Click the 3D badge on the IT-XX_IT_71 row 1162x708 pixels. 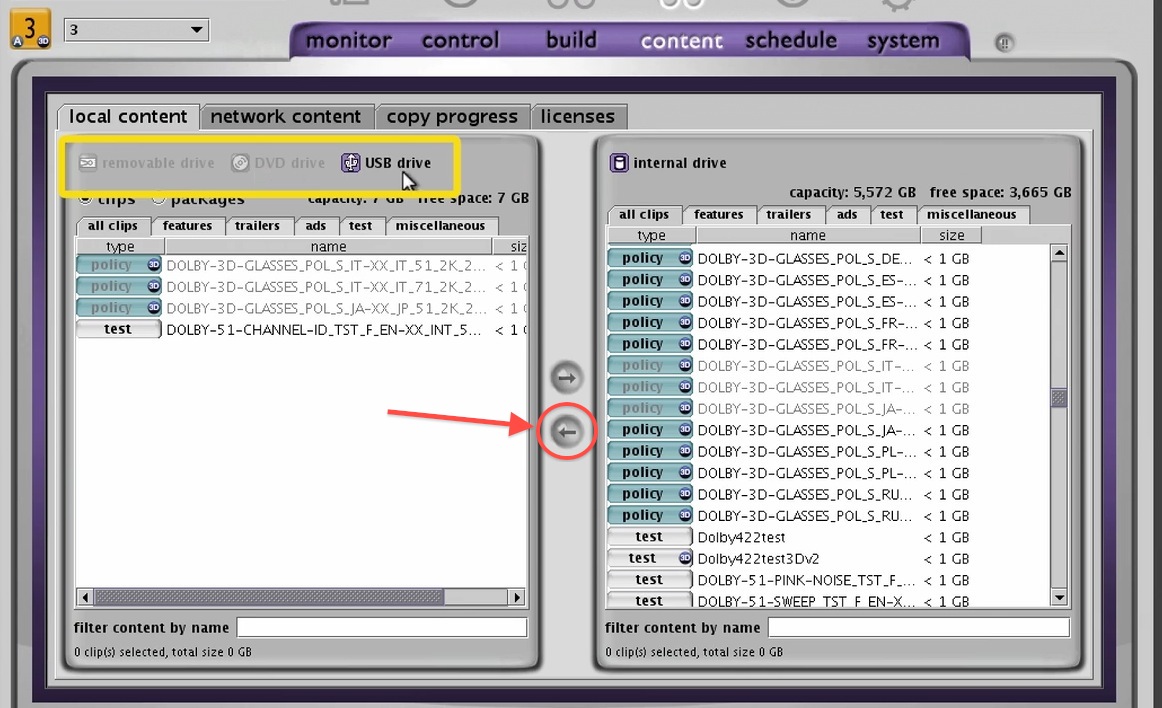point(153,286)
